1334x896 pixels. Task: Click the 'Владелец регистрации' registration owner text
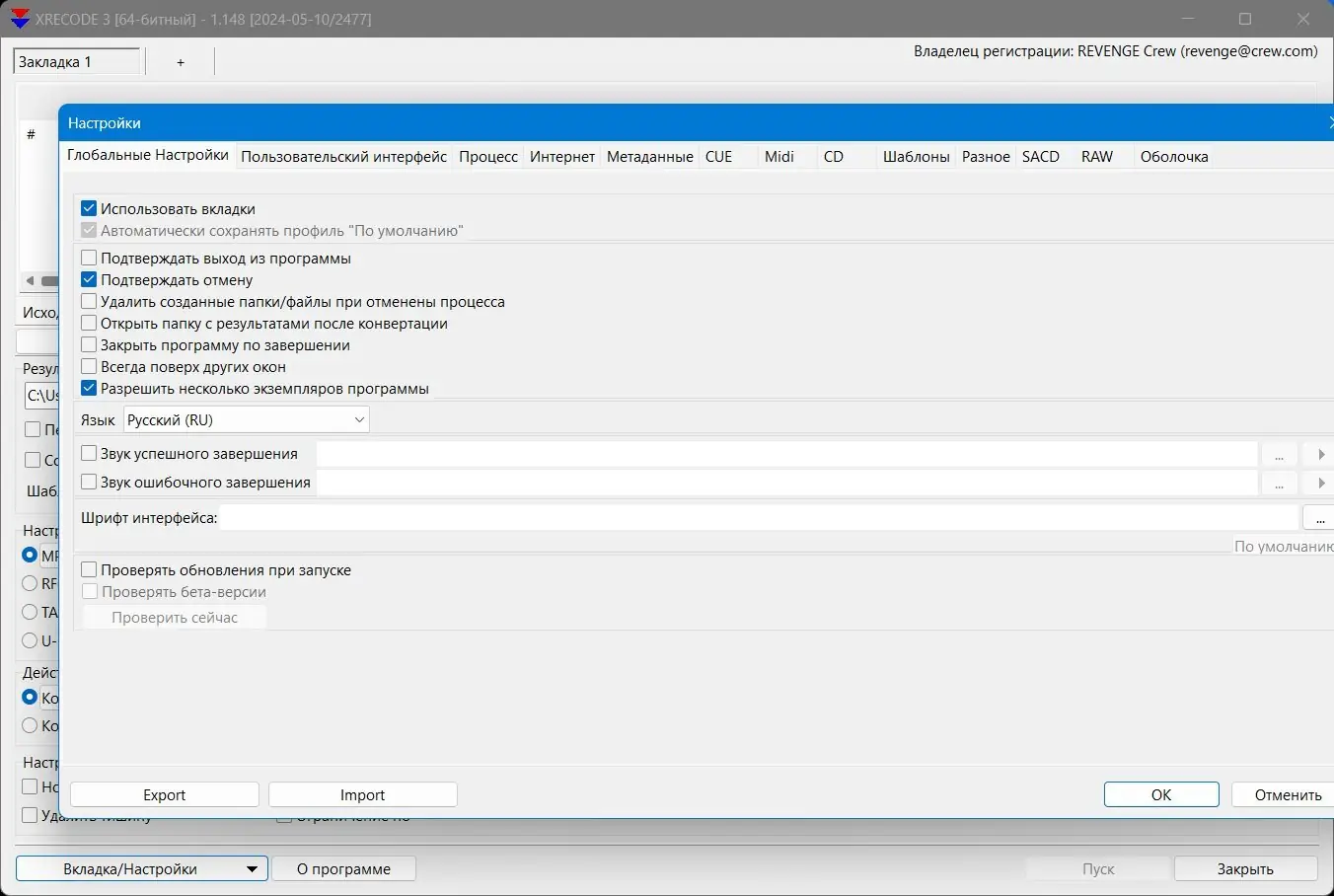point(1116,51)
